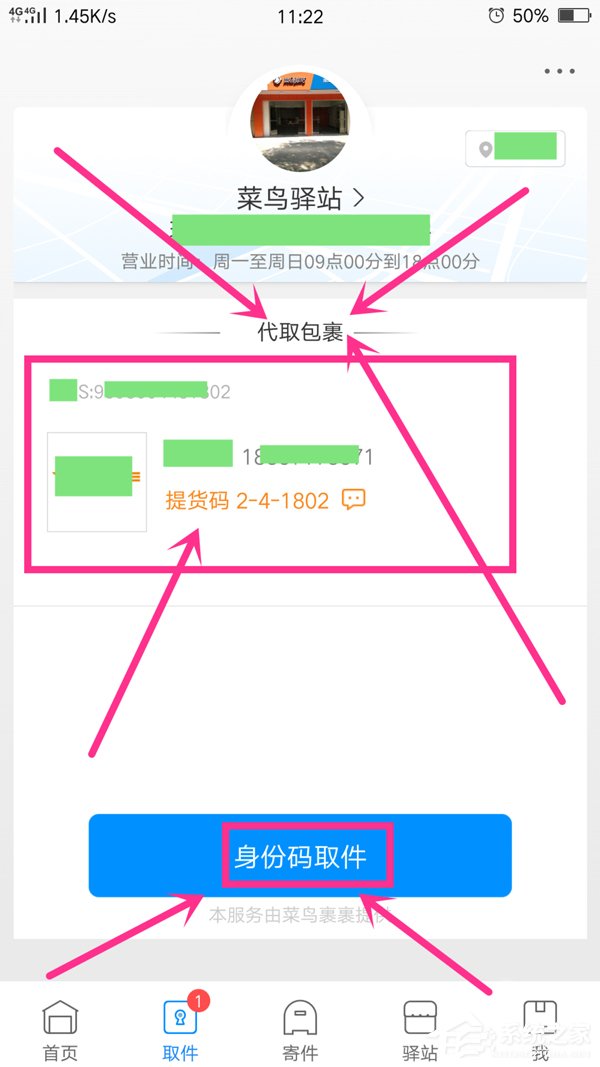
Task: Select the 取件 pickup tab icon
Action: [x=180, y=1018]
